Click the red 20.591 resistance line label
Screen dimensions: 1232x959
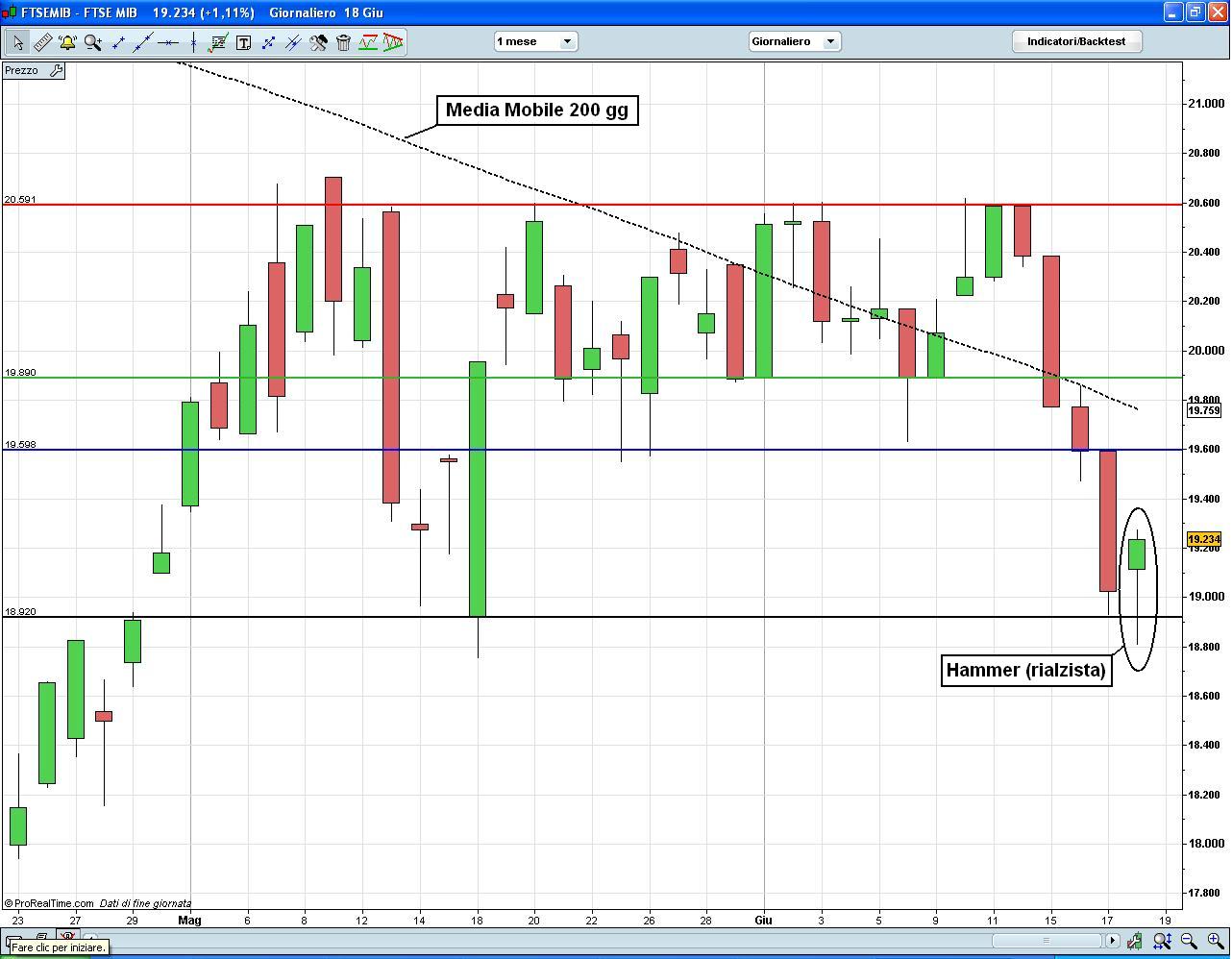pos(20,200)
